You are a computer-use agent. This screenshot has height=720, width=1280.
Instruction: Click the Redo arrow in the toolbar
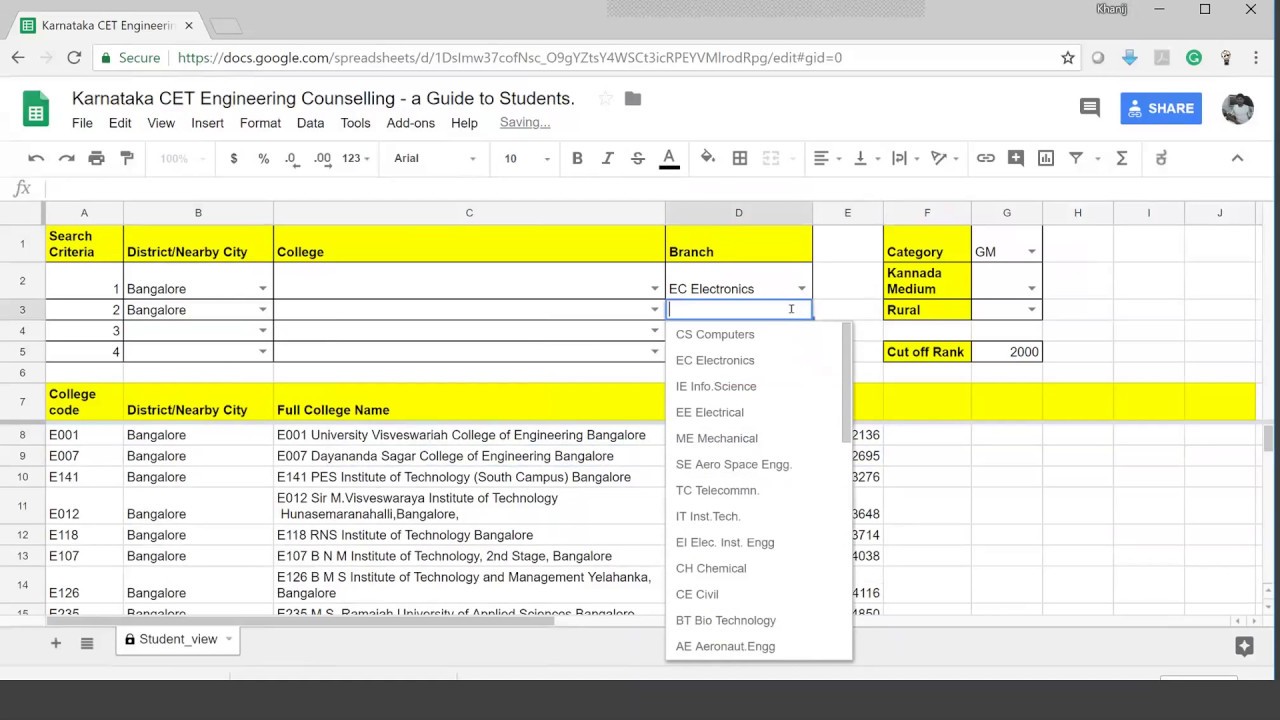point(66,158)
